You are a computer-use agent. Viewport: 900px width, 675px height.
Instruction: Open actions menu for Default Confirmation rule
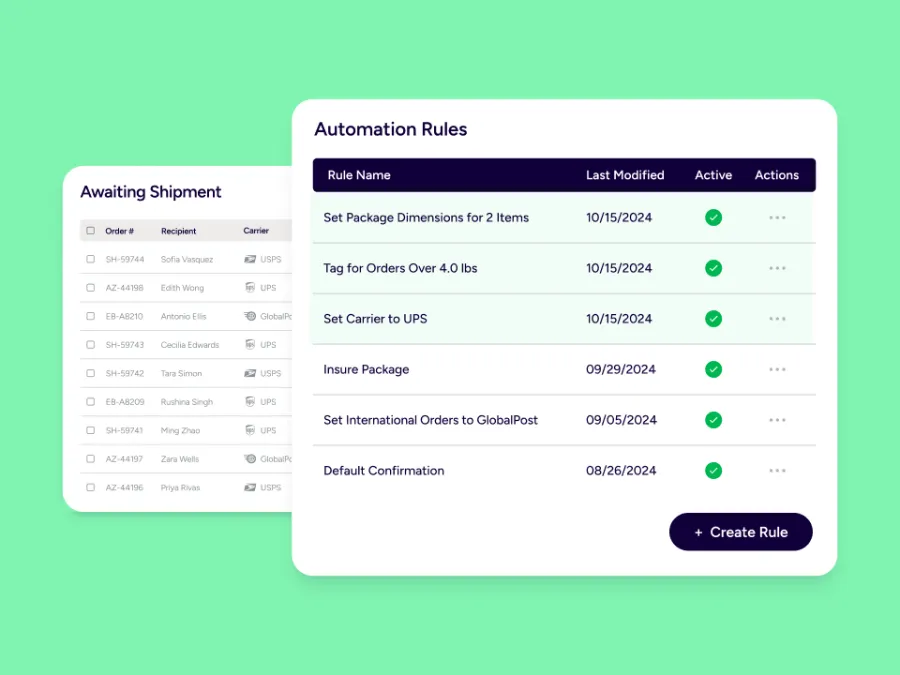point(777,471)
